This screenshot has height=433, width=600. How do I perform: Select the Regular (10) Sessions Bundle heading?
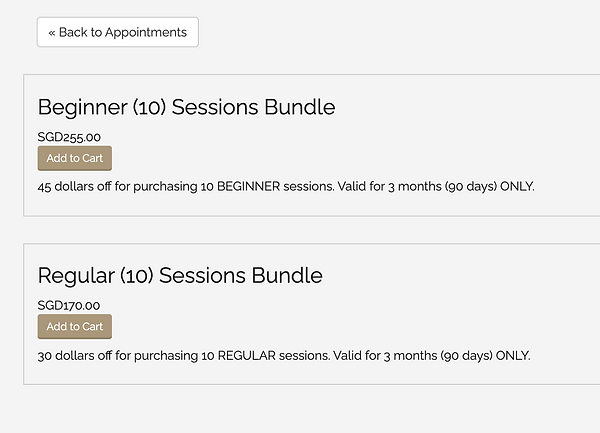(x=180, y=275)
